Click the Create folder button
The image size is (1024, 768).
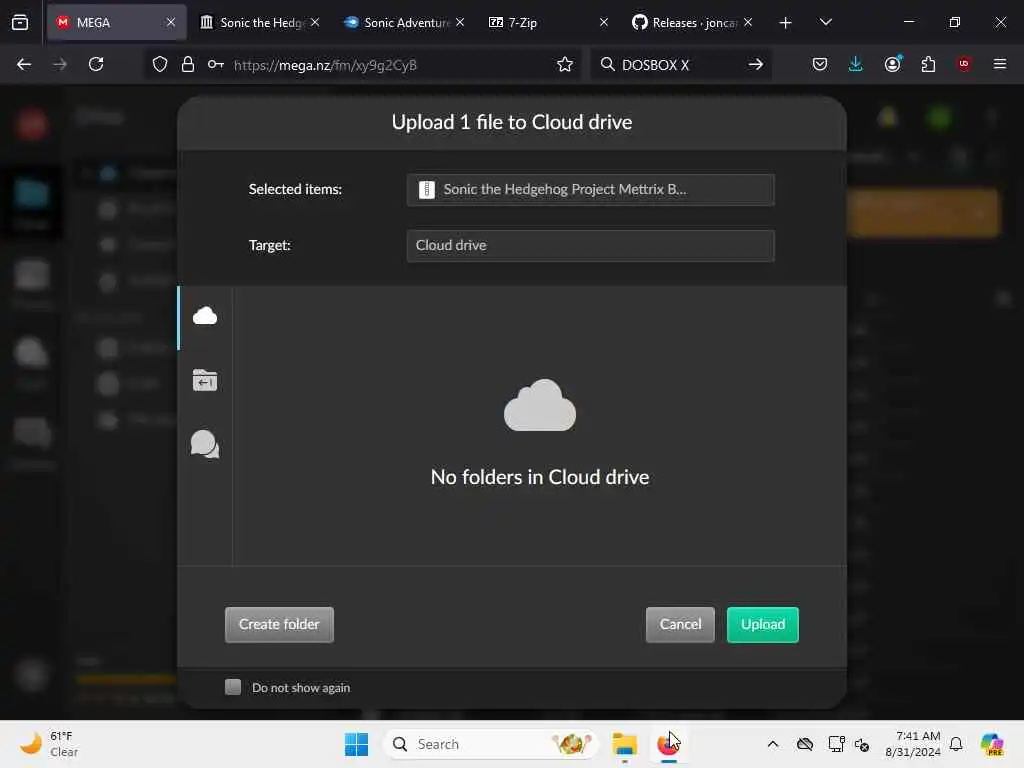(x=279, y=624)
